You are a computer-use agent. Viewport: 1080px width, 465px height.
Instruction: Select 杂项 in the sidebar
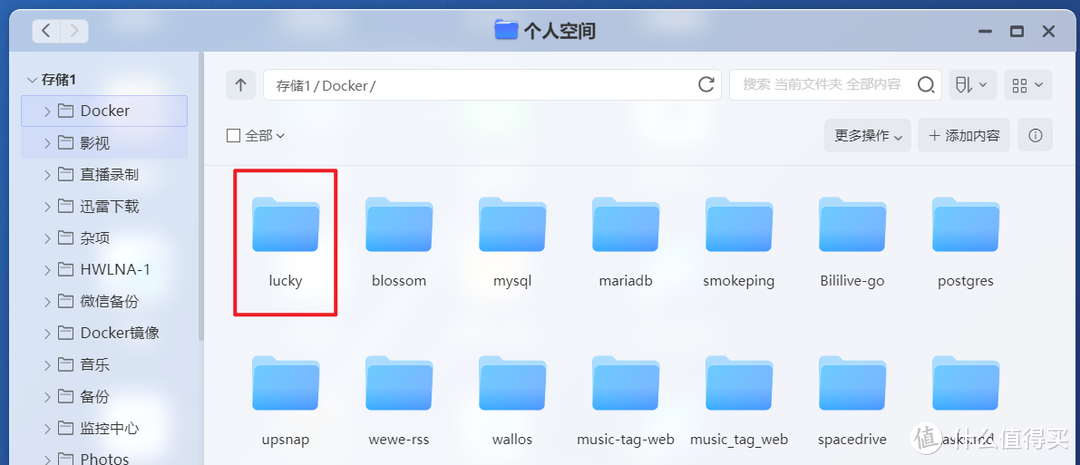pyautogui.click(x=104, y=238)
